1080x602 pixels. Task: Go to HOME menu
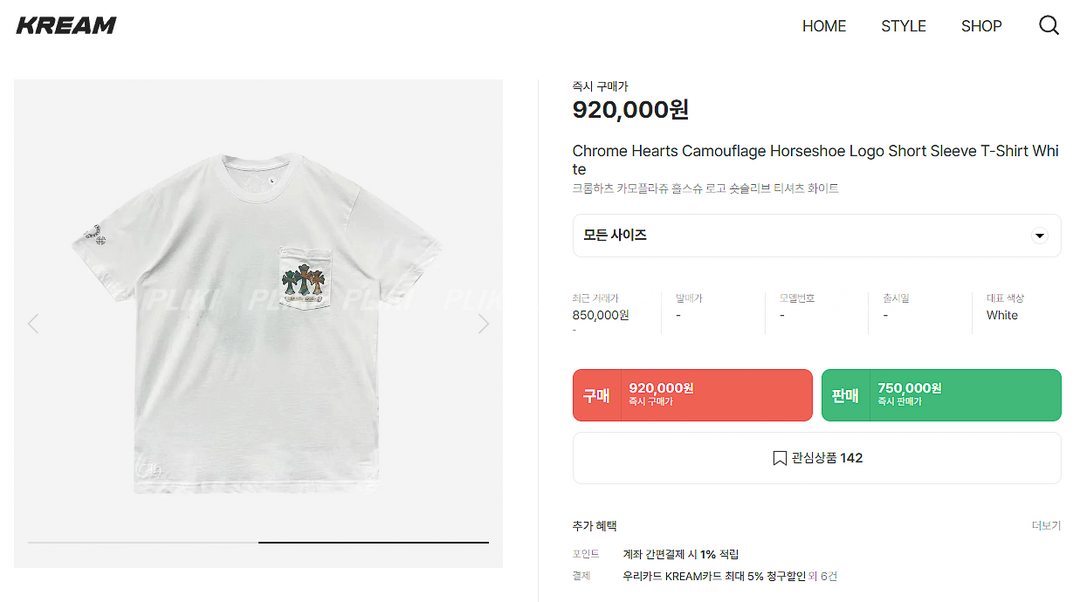pyautogui.click(x=824, y=26)
